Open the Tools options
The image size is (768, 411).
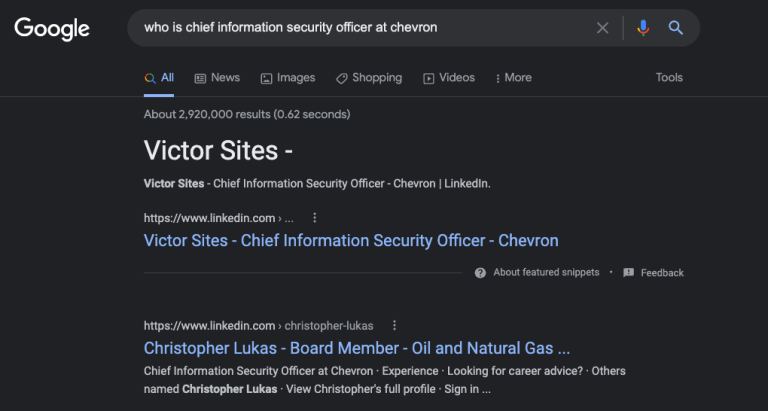pyautogui.click(x=669, y=77)
